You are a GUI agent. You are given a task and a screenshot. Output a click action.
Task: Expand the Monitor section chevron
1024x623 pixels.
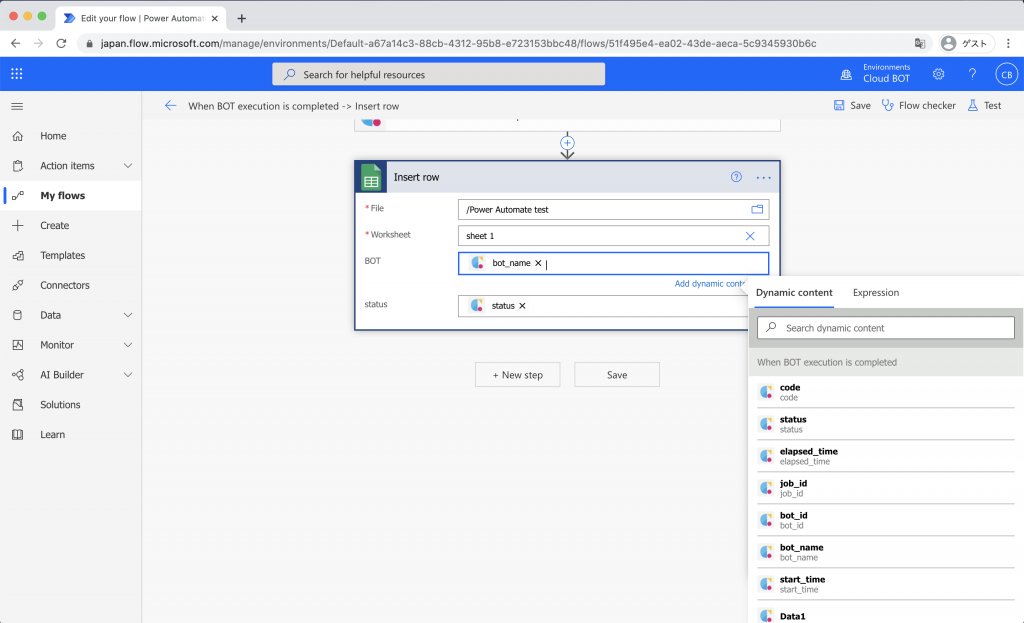pos(128,345)
